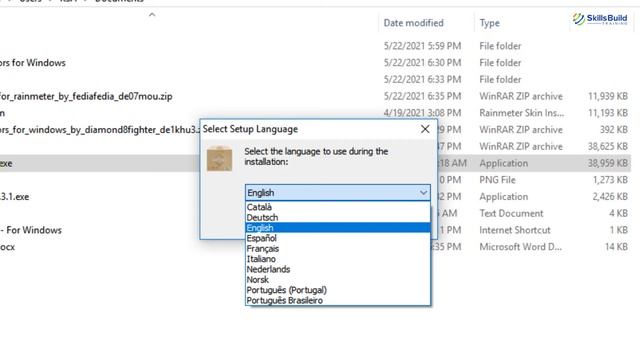640x360 pixels.
Task: Choose Deutsch from the language list
Action: tap(338, 218)
